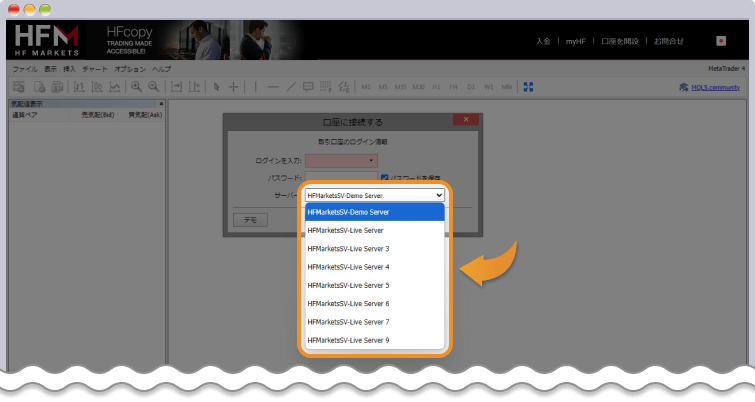Screen dimensions: 755x402
Task: Open the ファイル menu
Action: (x=25, y=69)
